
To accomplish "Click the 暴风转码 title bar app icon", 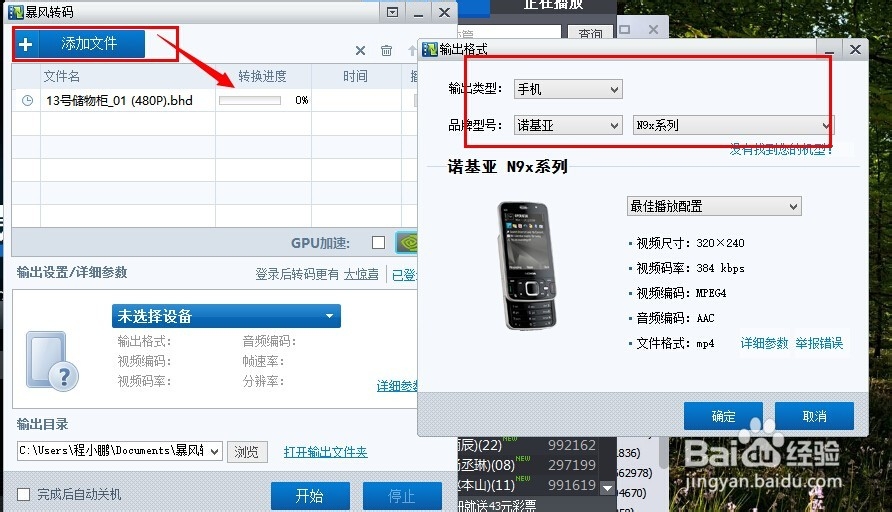I will [x=16, y=12].
